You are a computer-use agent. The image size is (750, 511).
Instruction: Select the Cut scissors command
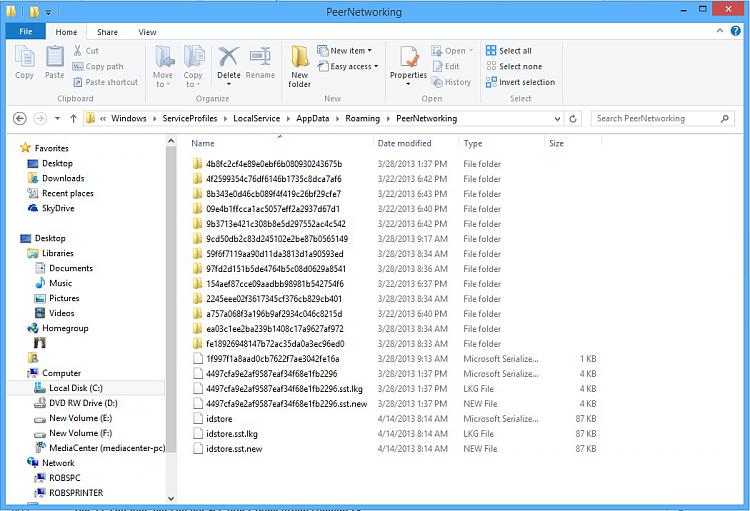pyautogui.click(x=86, y=50)
